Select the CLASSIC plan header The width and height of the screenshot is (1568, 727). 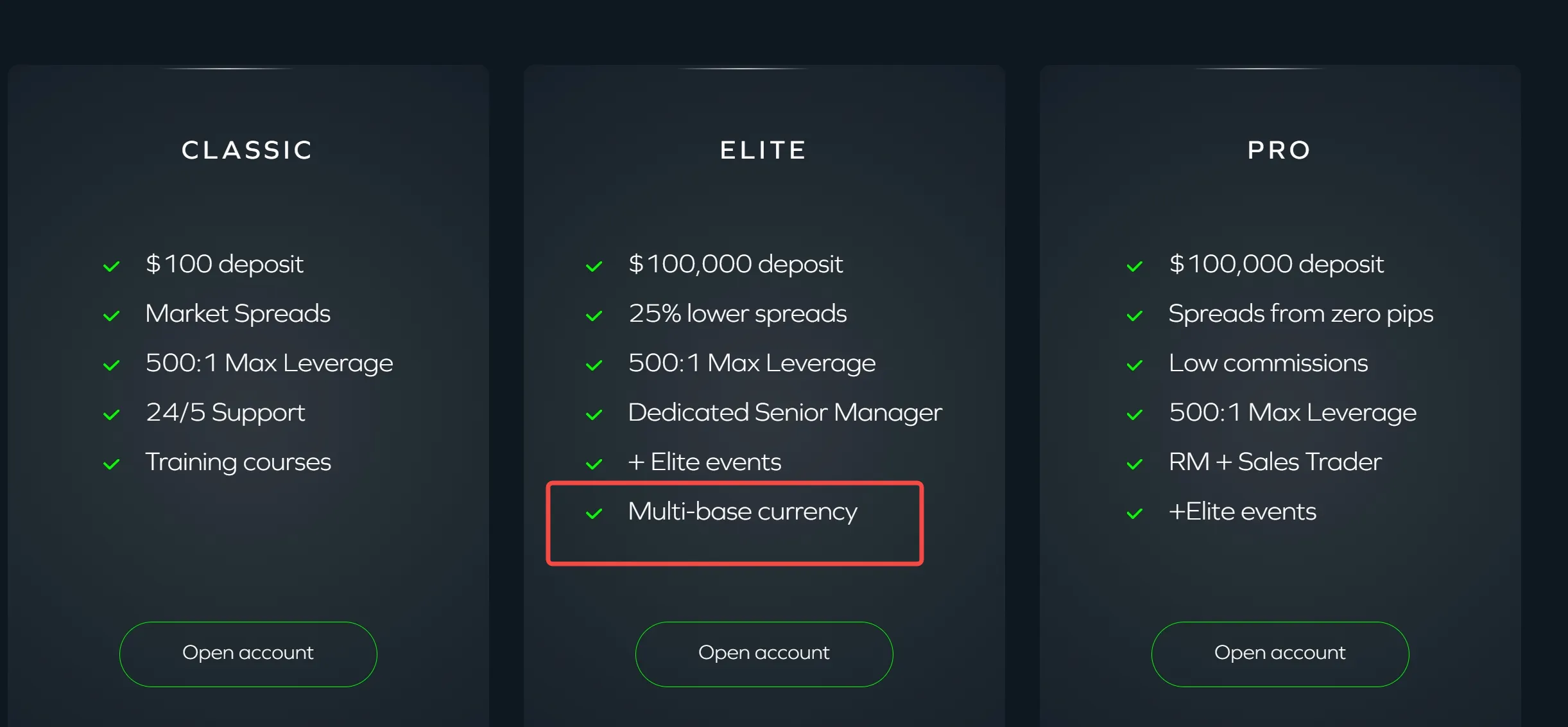pyautogui.click(x=247, y=150)
